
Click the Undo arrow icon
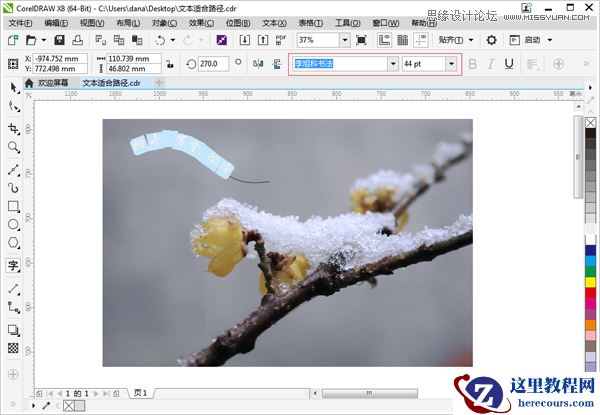(160, 40)
